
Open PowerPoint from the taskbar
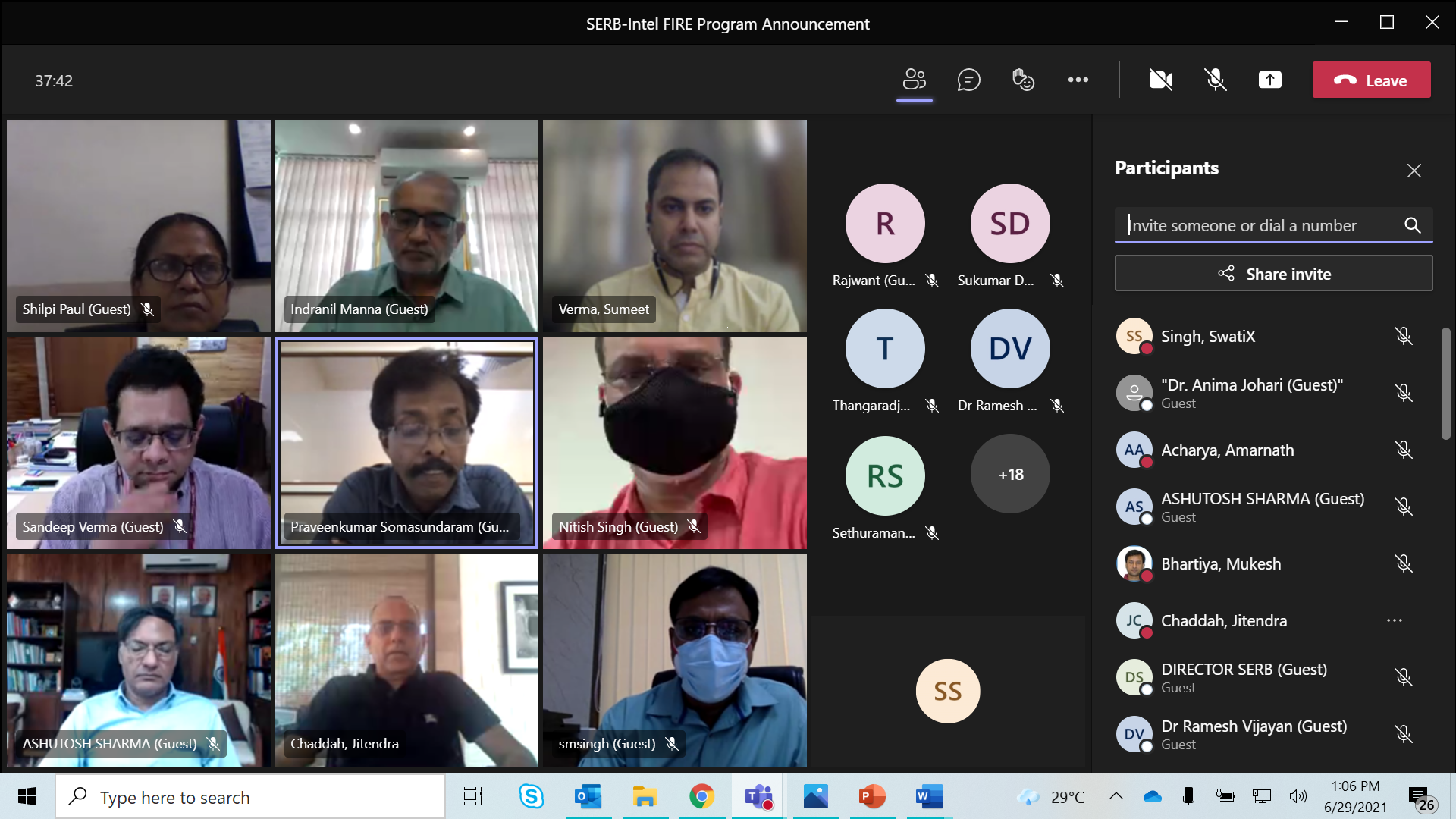pyautogui.click(x=872, y=796)
